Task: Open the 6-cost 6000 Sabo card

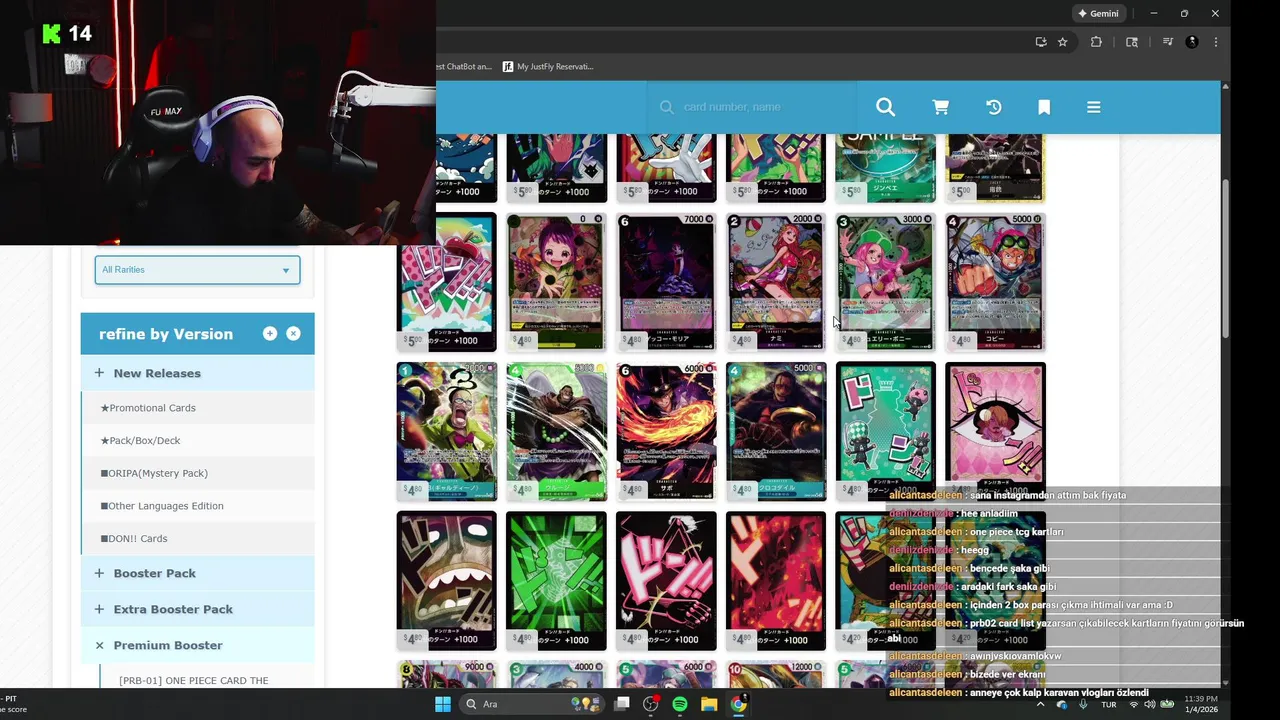Action: pos(666,431)
